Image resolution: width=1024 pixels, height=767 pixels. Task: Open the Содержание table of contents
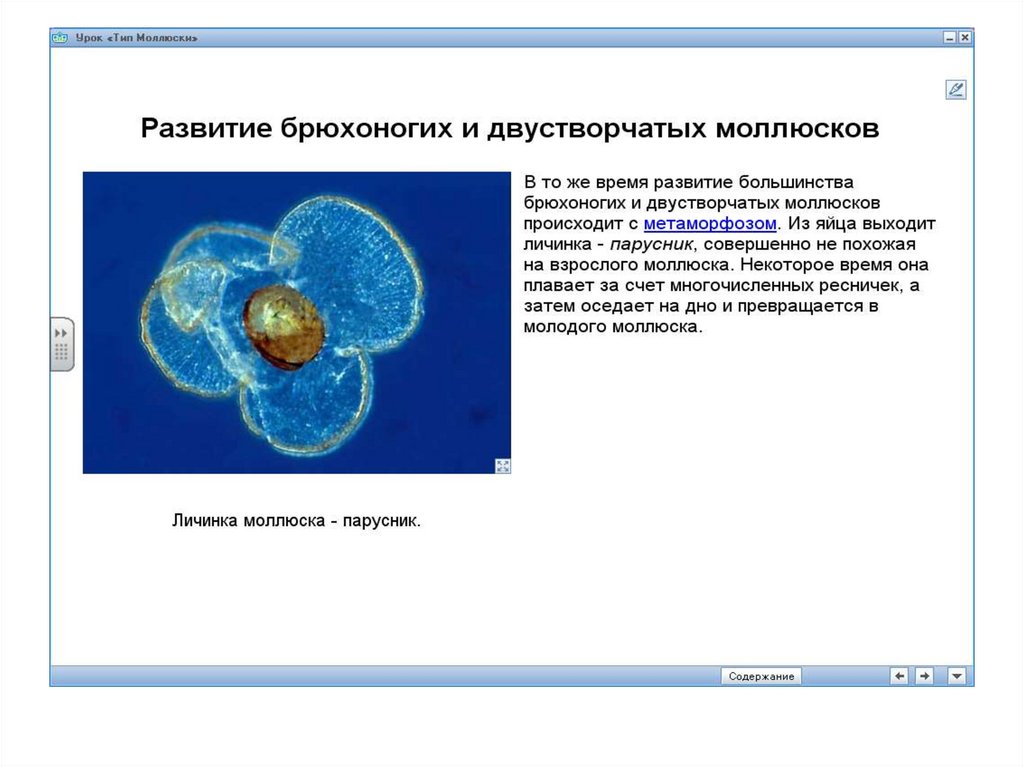point(761,676)
